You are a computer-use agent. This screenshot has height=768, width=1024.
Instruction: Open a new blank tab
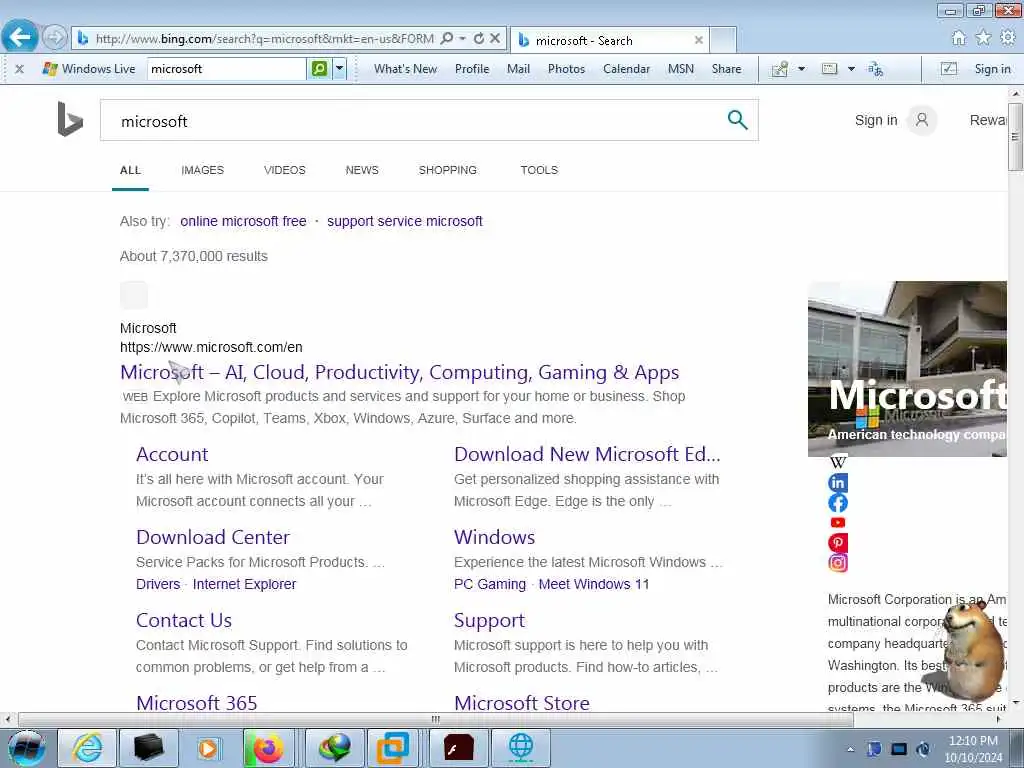click(x=723, y=40)
